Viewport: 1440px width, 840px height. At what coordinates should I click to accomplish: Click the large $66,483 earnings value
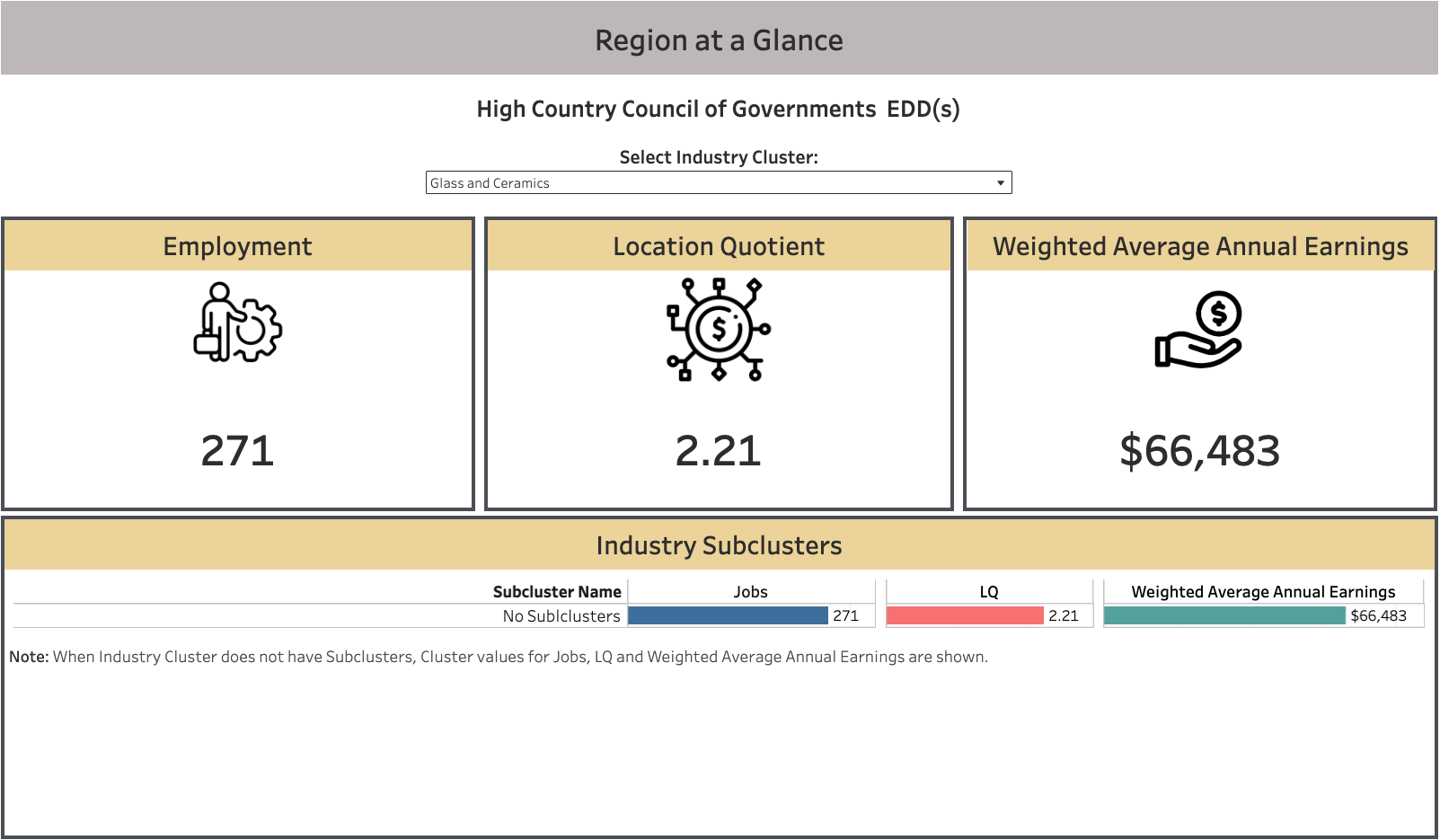pyautogui.click(x=1199, y=451)
